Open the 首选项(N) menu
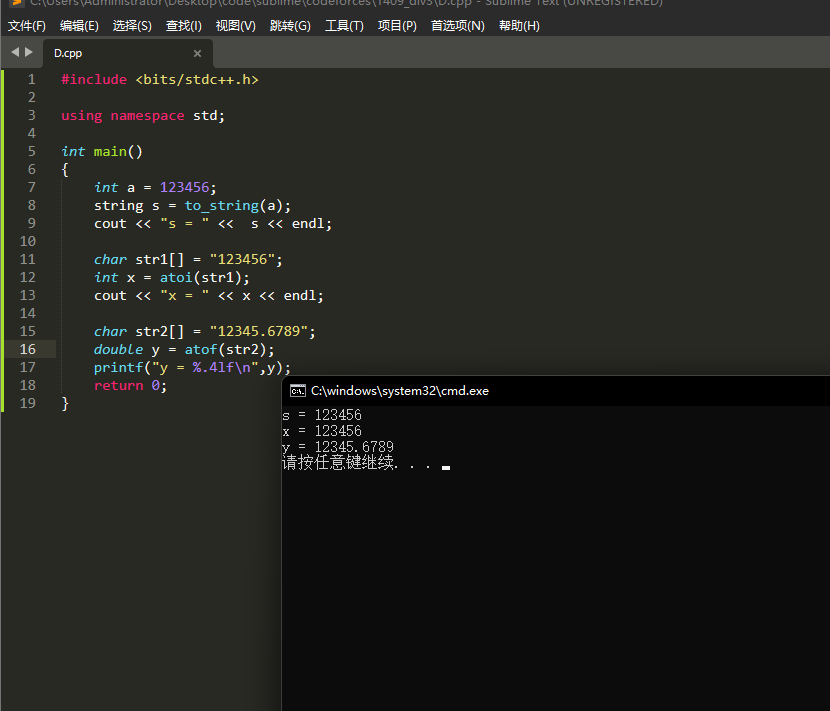Screen dimensions: 830x711 (x=458, y=25)
